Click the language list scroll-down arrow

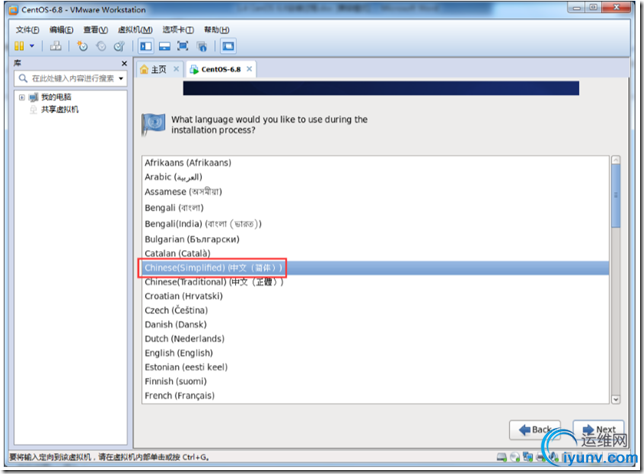pos(615,399)
